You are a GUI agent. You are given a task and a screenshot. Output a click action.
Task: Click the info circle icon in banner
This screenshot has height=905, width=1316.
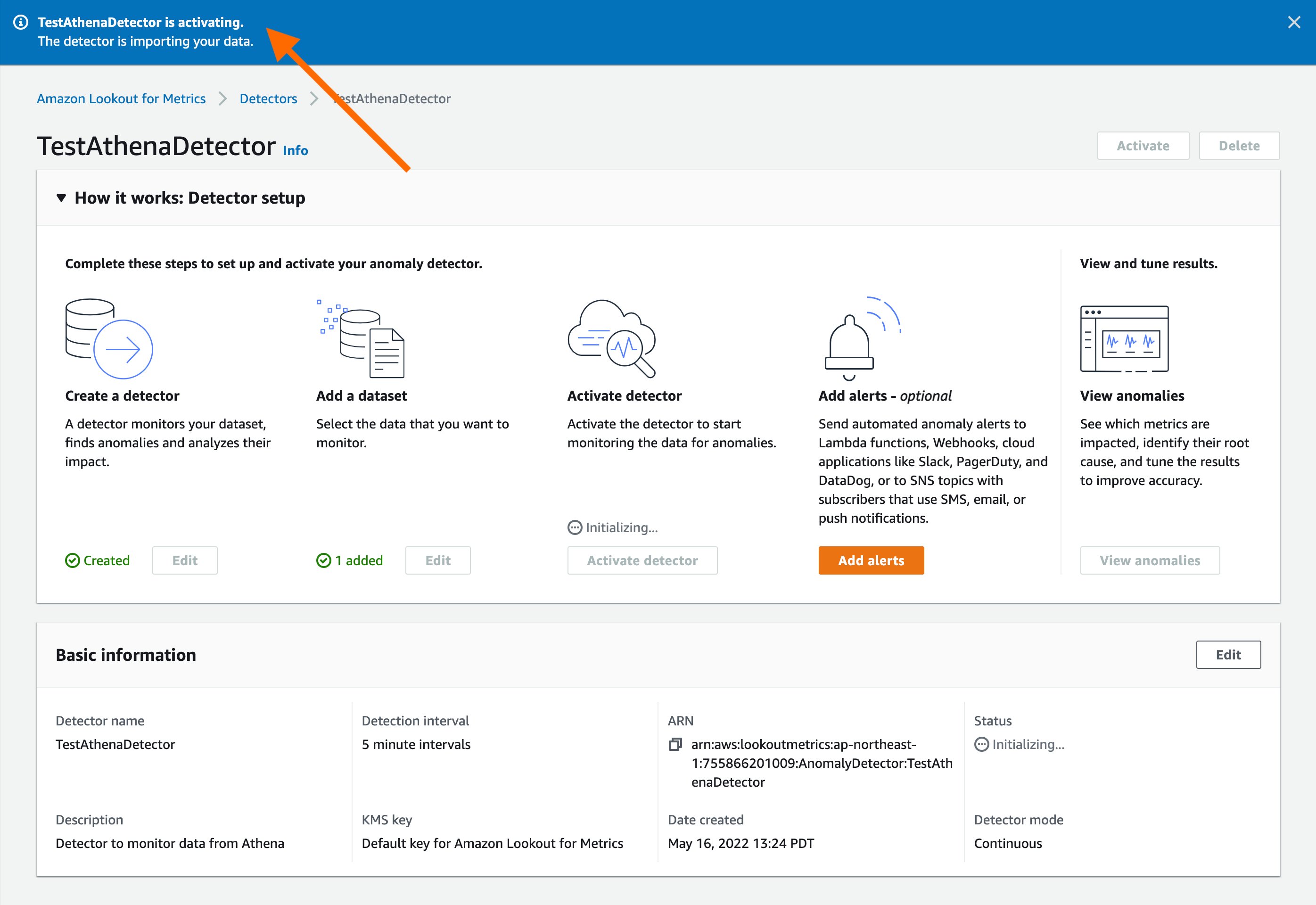[21, 23]
